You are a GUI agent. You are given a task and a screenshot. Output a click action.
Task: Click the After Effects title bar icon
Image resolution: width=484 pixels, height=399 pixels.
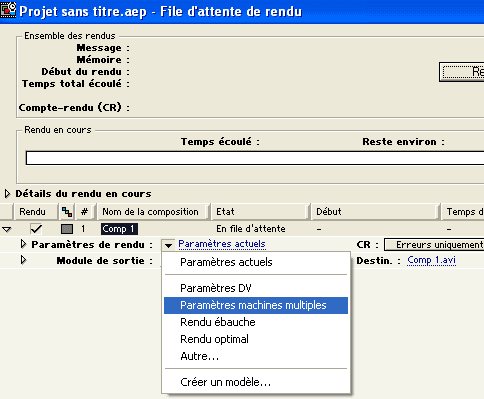[x=8, y=10]
